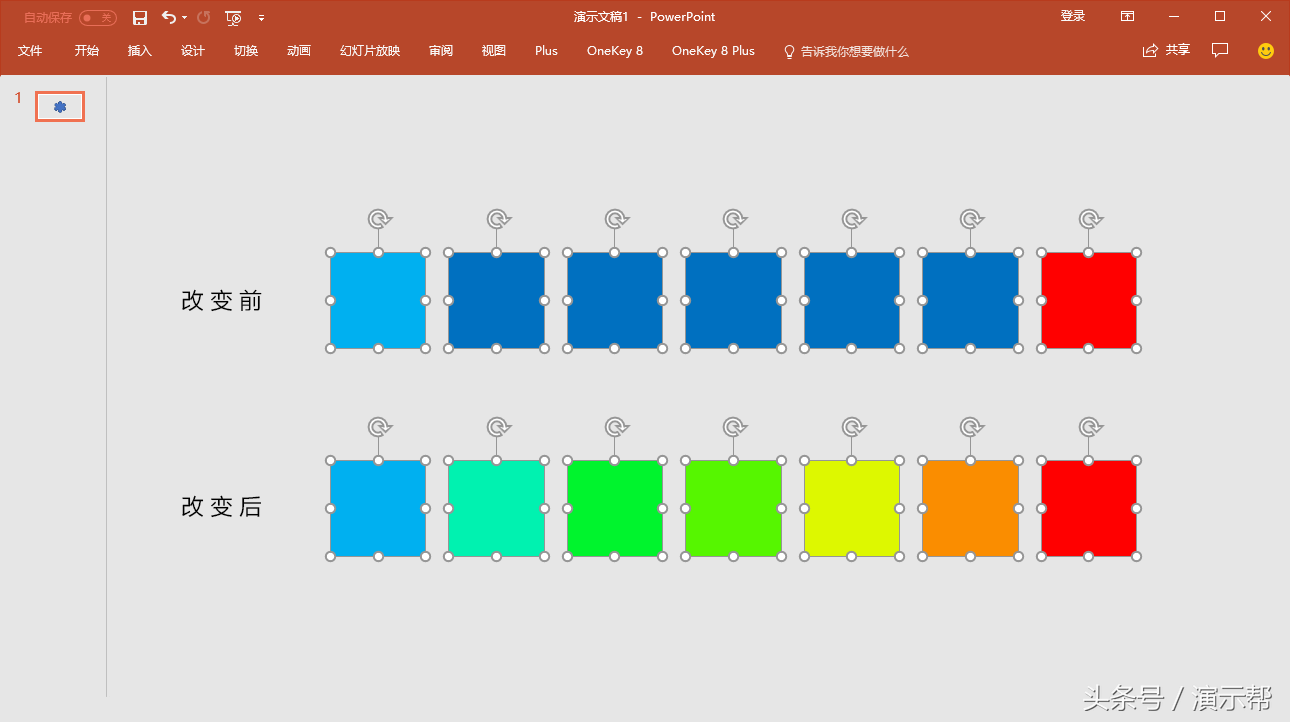The height and width of the screenshot is (722, 1290).
Task: Click the teal square in 改变后 row
Action: pos(497,508)
